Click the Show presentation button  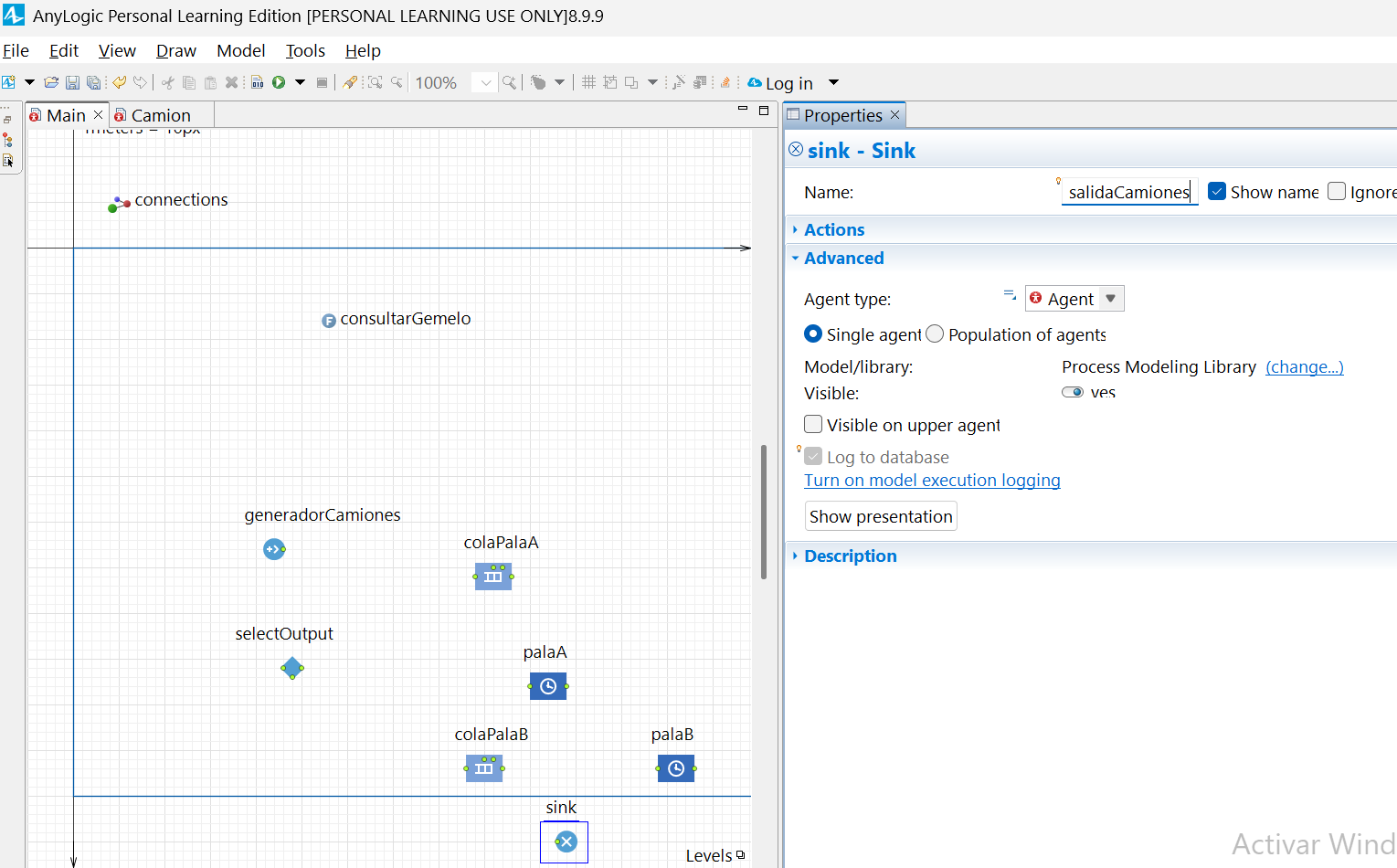click(881, 516)
